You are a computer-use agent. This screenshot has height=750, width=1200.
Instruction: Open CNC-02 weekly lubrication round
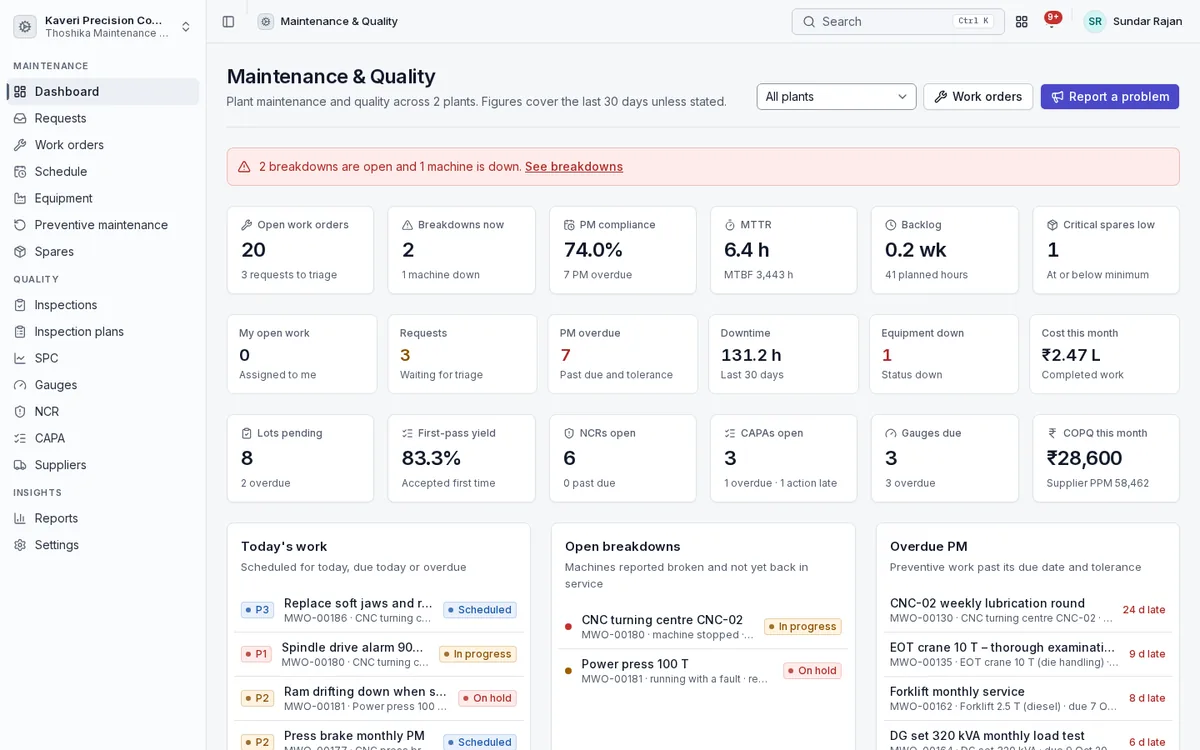[x=1028, y=610]
